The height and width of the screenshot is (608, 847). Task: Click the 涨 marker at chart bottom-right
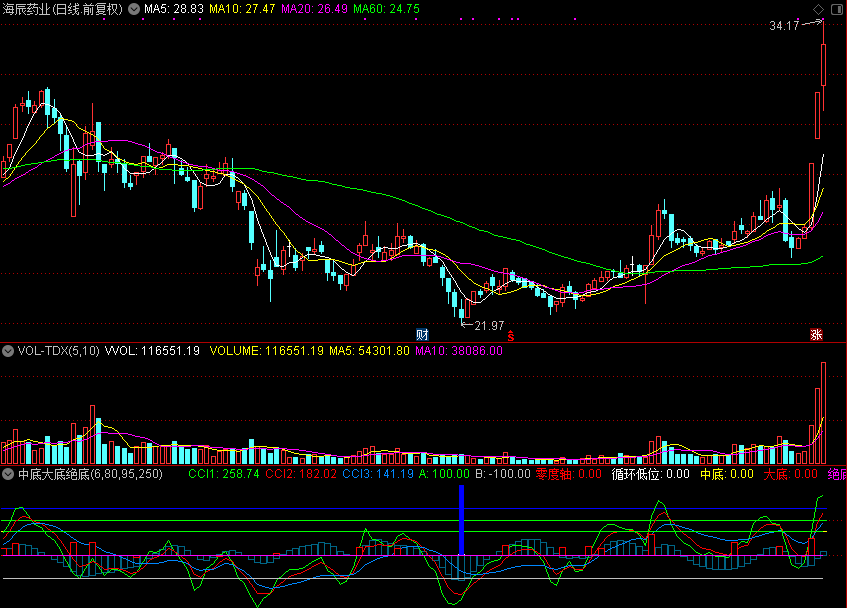point(816,334)
